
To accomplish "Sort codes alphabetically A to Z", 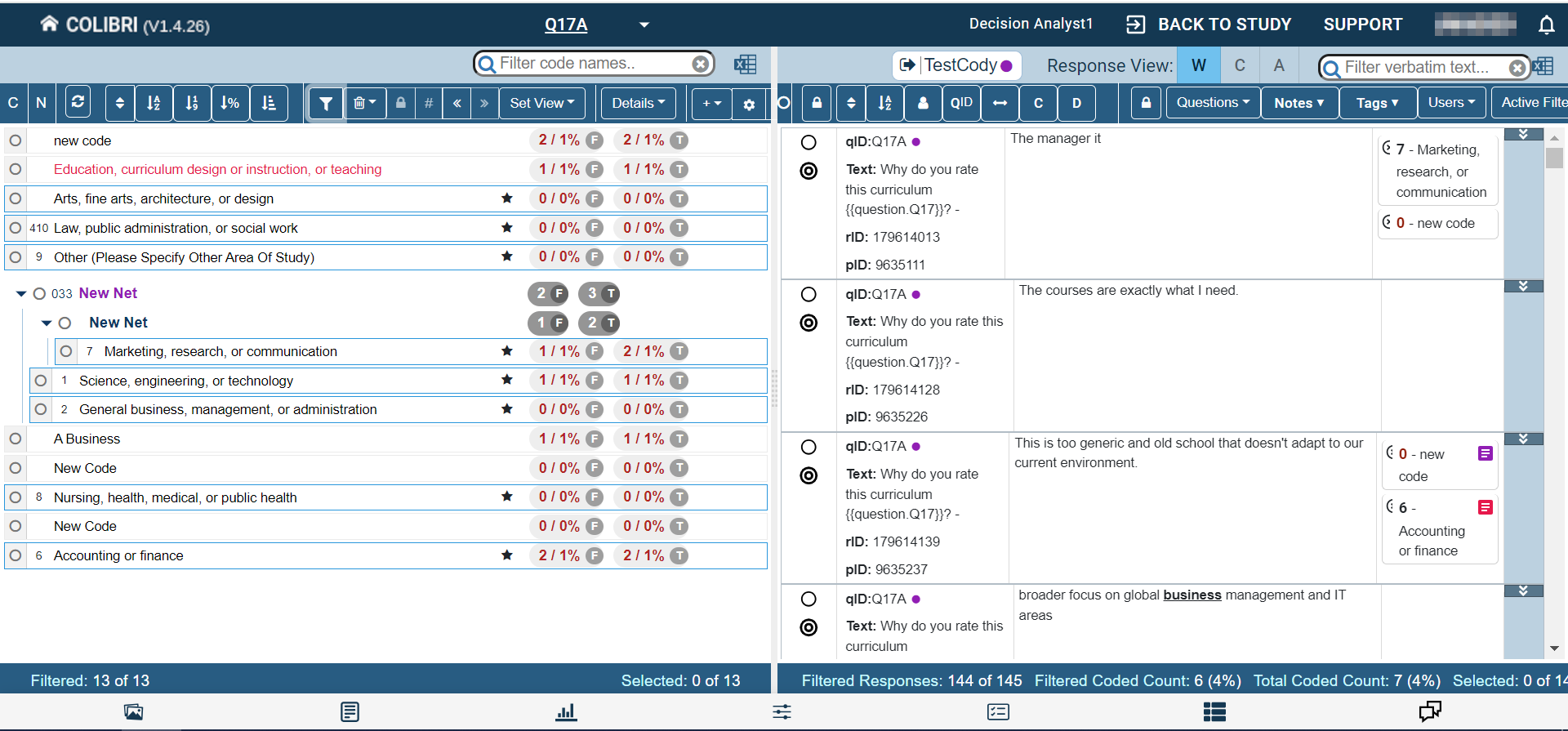I will pos(154,103).
